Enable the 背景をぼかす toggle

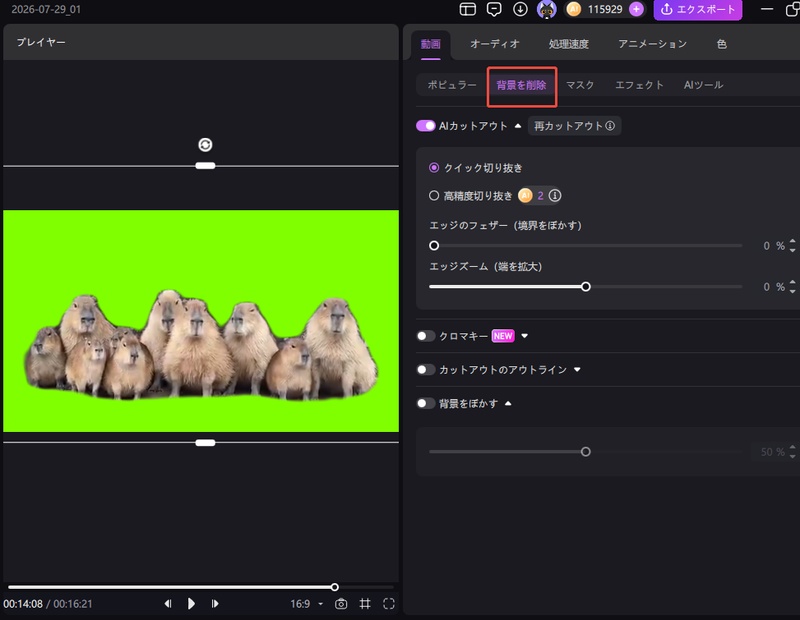426,403
